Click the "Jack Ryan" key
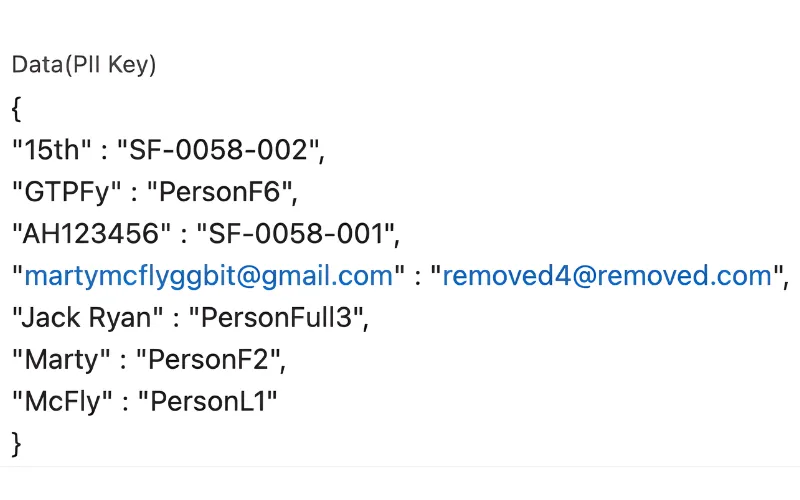 coord(88,318)
